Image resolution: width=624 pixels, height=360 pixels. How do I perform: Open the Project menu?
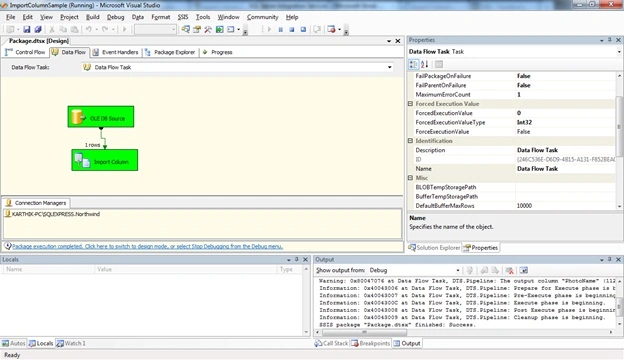tap(69, 17)
